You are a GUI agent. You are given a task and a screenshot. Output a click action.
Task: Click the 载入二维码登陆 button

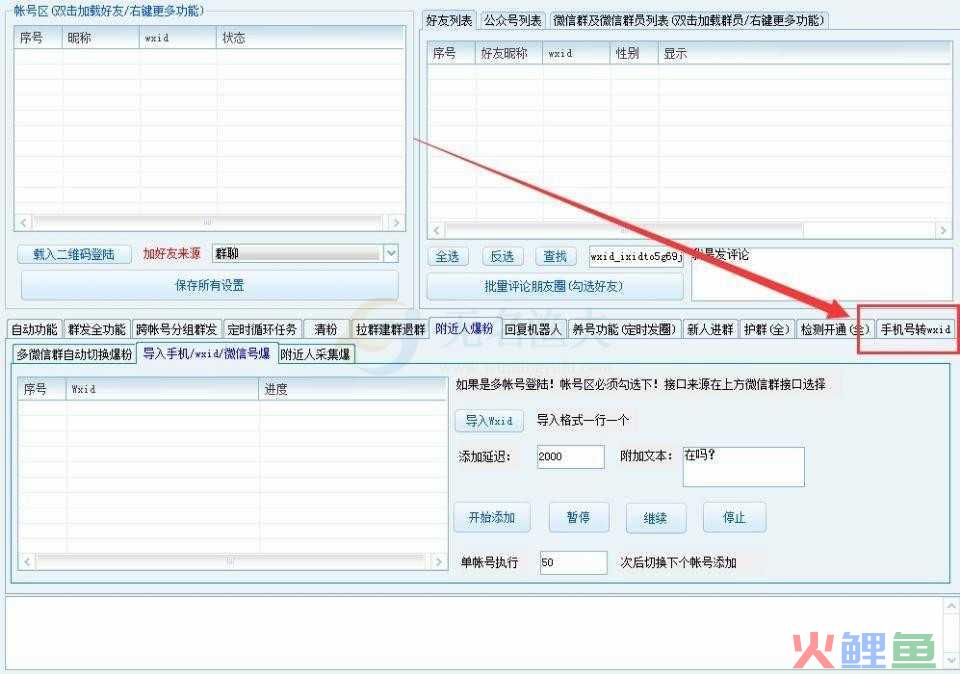(73, 254)
